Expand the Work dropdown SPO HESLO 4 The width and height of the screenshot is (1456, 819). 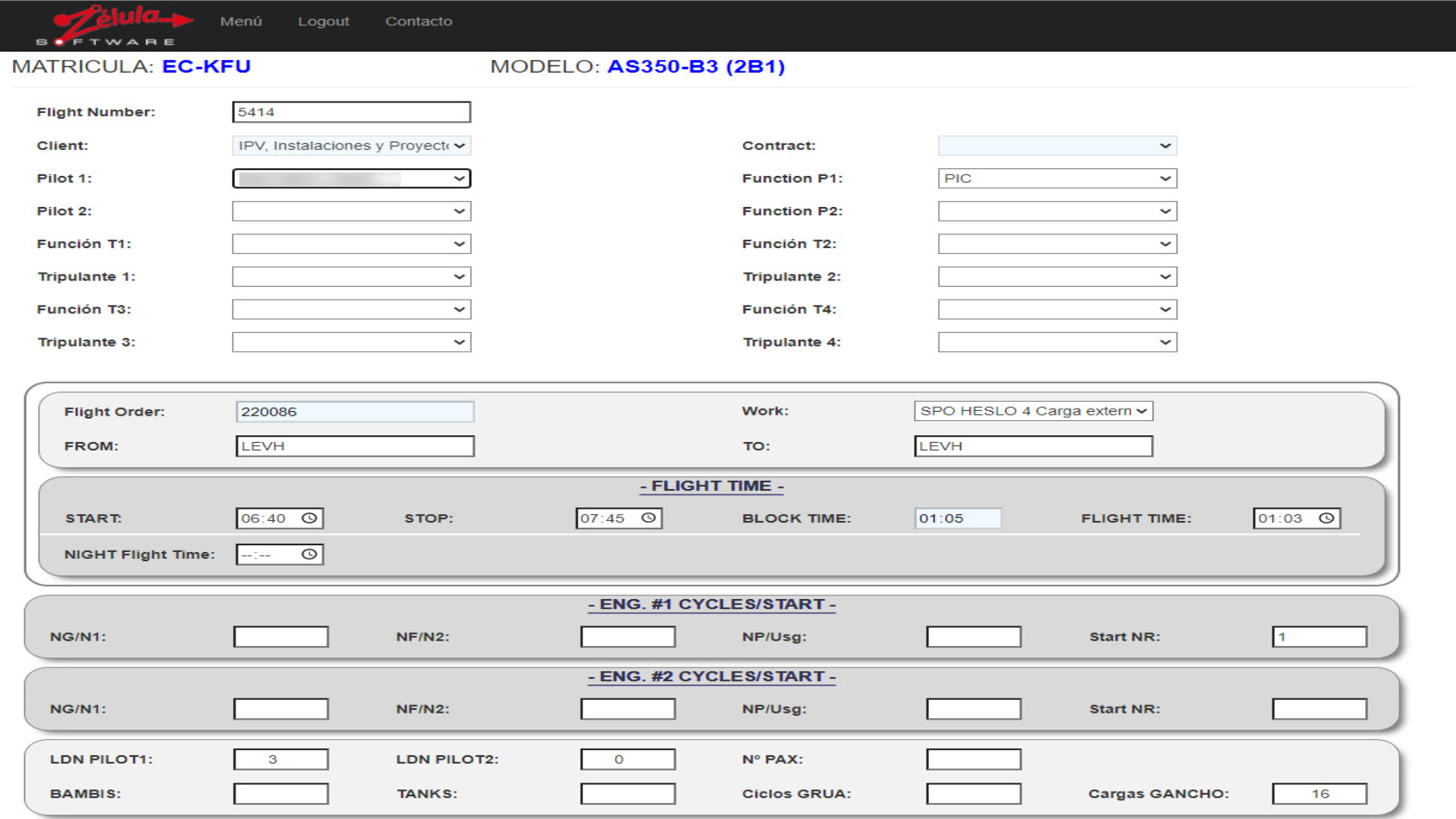[x=1033, y=411]
